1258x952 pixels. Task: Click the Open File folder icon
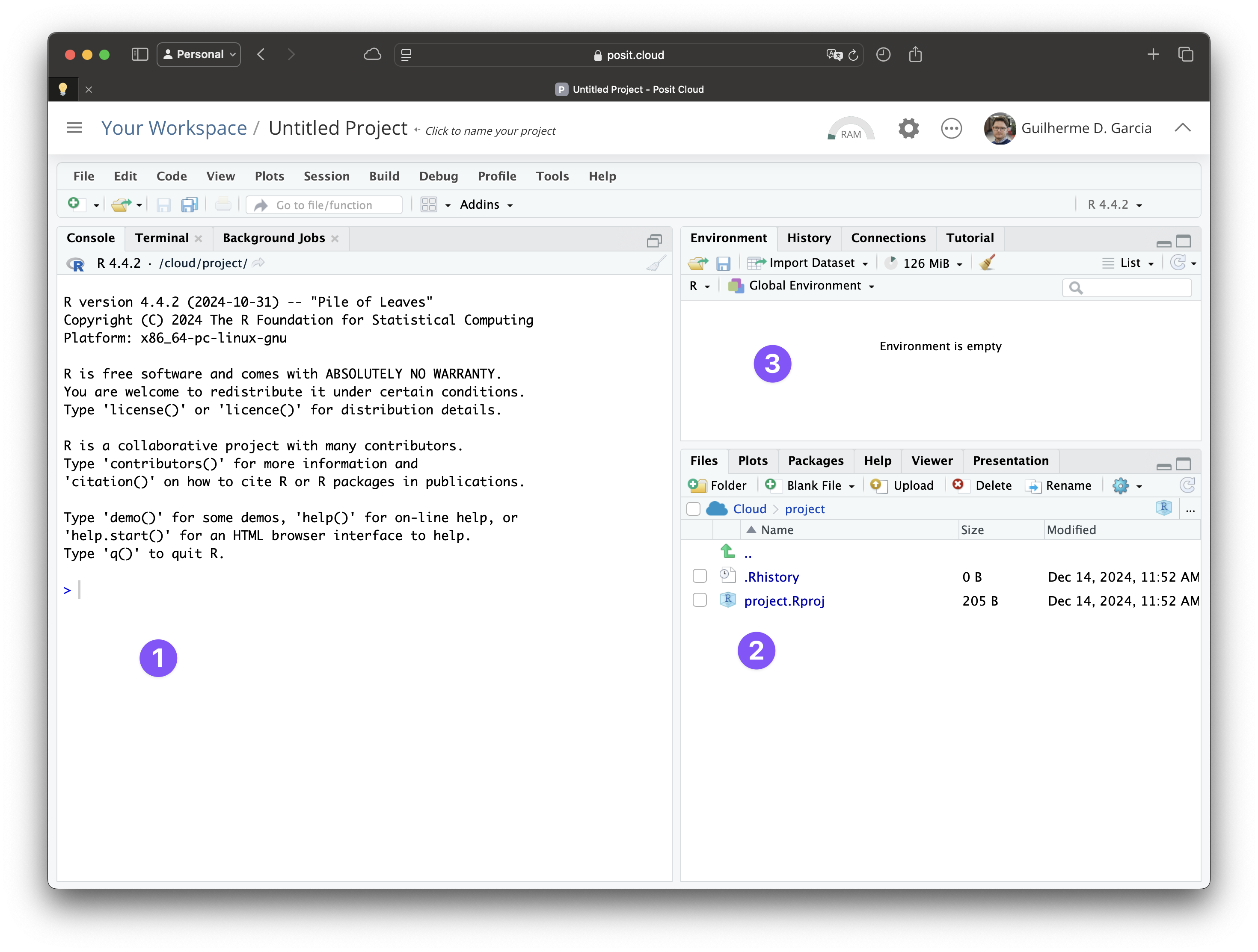coord(121,204)
